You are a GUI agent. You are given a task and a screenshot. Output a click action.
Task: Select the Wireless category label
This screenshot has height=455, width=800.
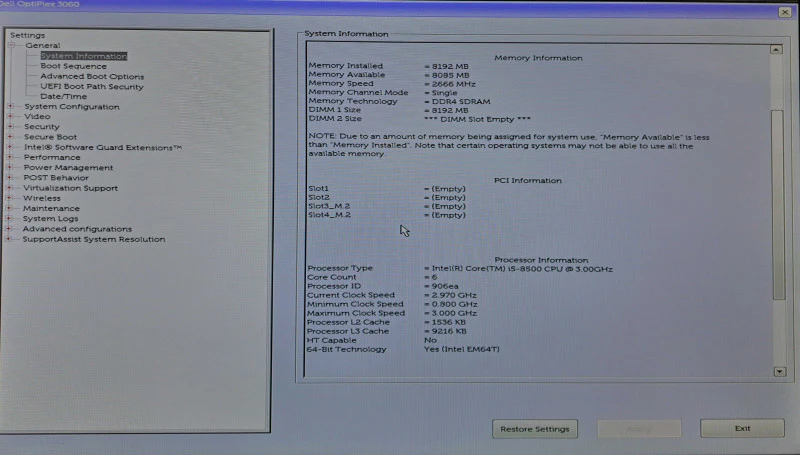click(x=42, y=198)
